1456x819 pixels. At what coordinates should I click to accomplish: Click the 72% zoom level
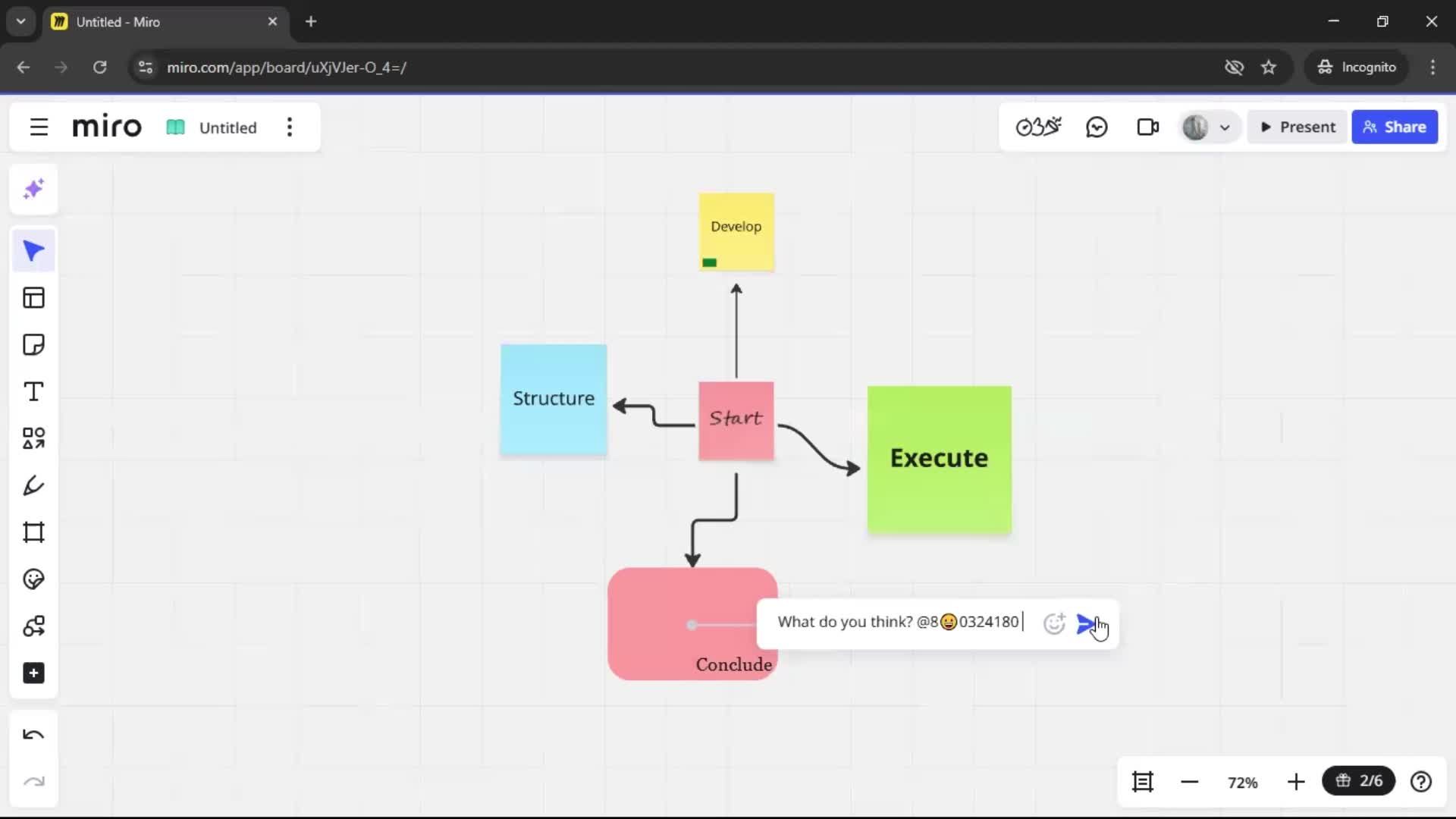tap(1243, 783)
